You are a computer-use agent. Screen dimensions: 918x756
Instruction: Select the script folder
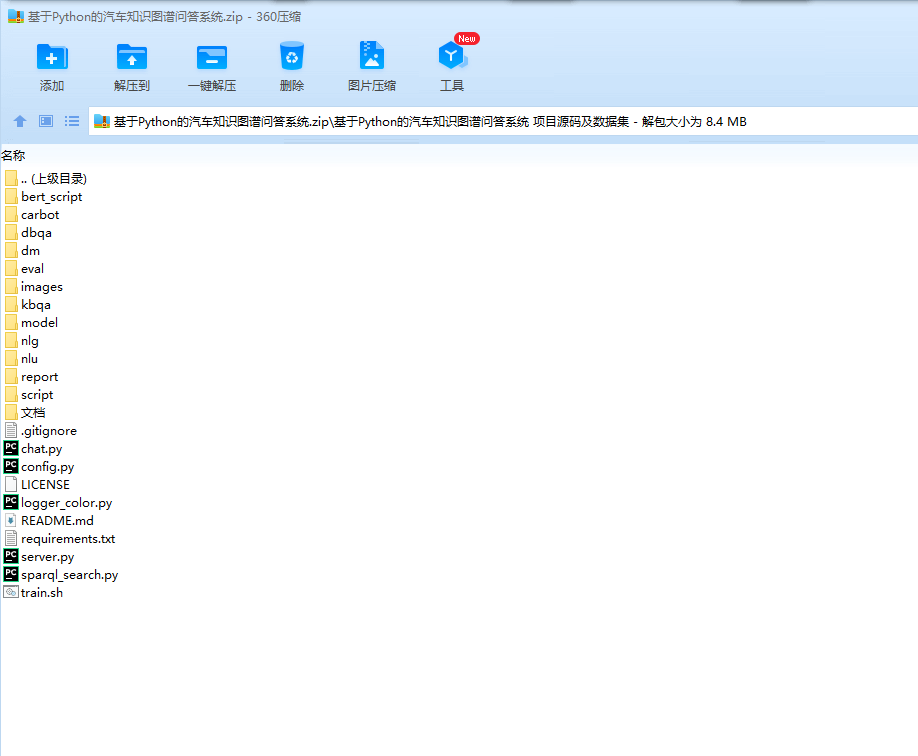tap(29, 395)
